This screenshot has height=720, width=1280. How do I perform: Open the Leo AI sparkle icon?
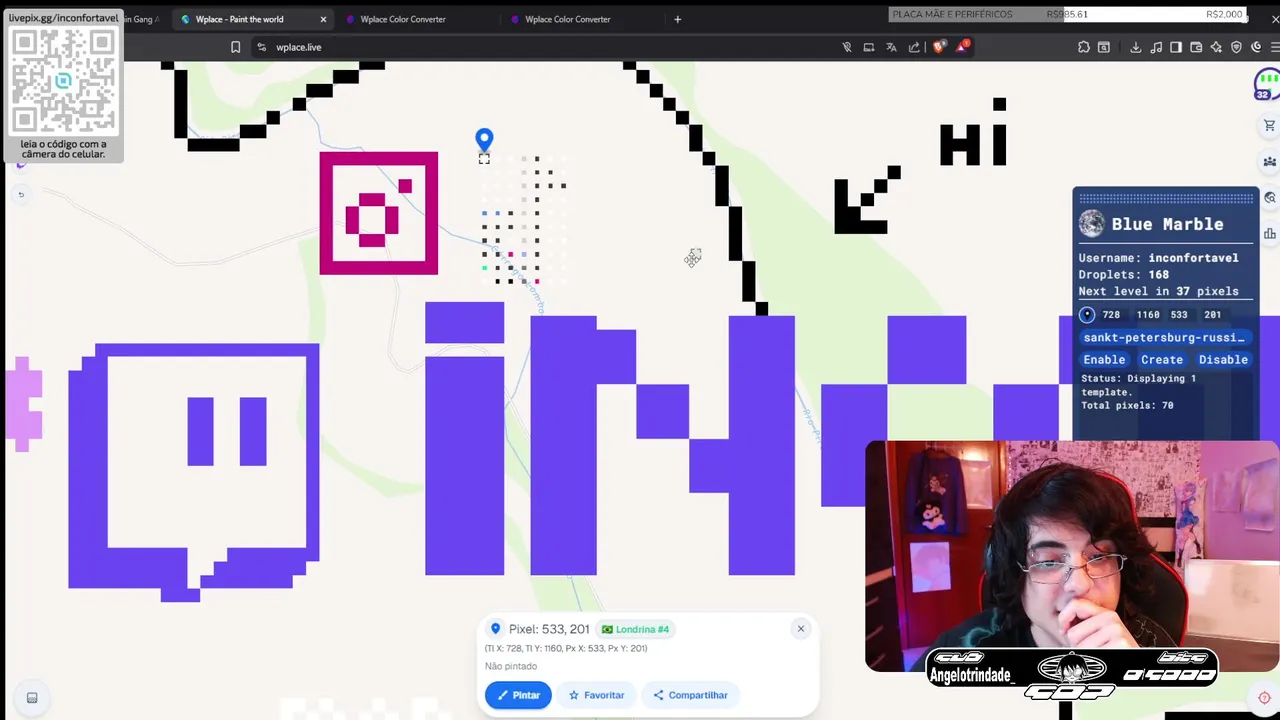[x=1216, y=47]
